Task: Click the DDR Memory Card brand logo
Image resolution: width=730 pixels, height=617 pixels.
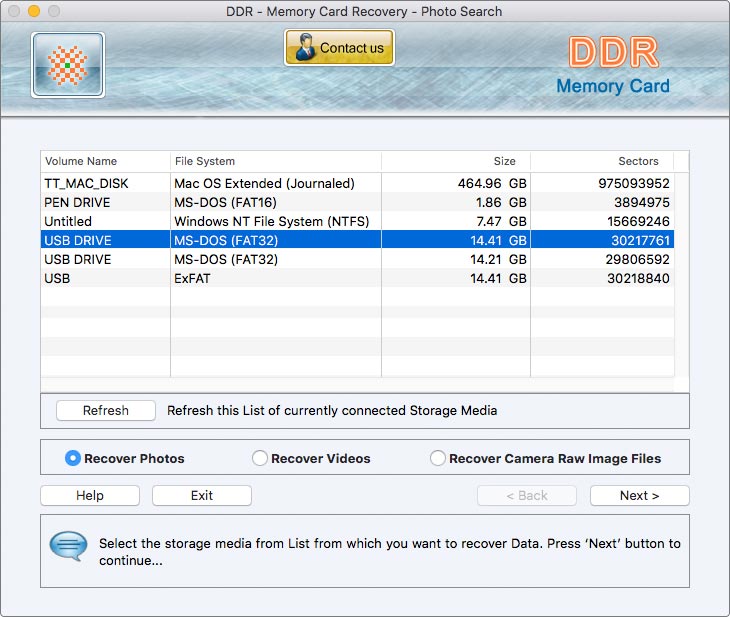Action: click(612, 66)
